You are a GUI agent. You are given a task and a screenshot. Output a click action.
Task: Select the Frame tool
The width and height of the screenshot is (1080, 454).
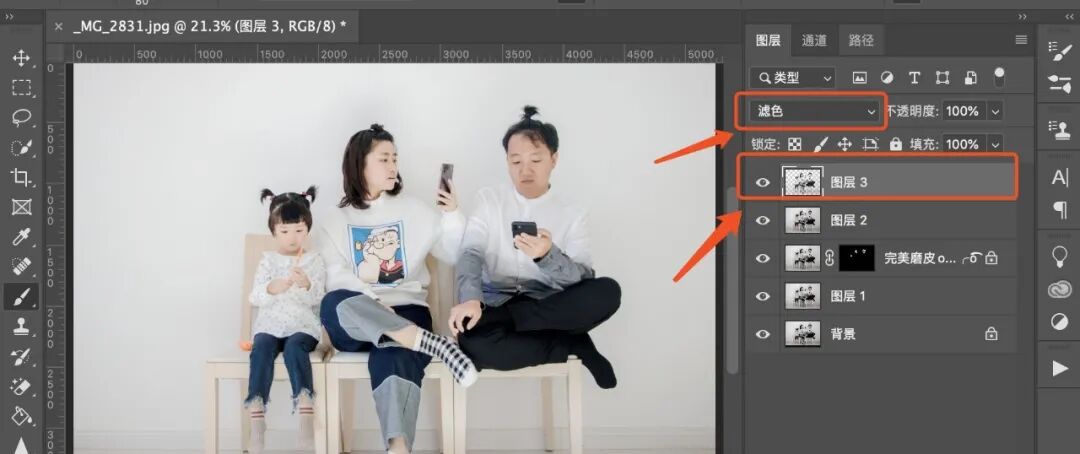(x=21, y=207)
